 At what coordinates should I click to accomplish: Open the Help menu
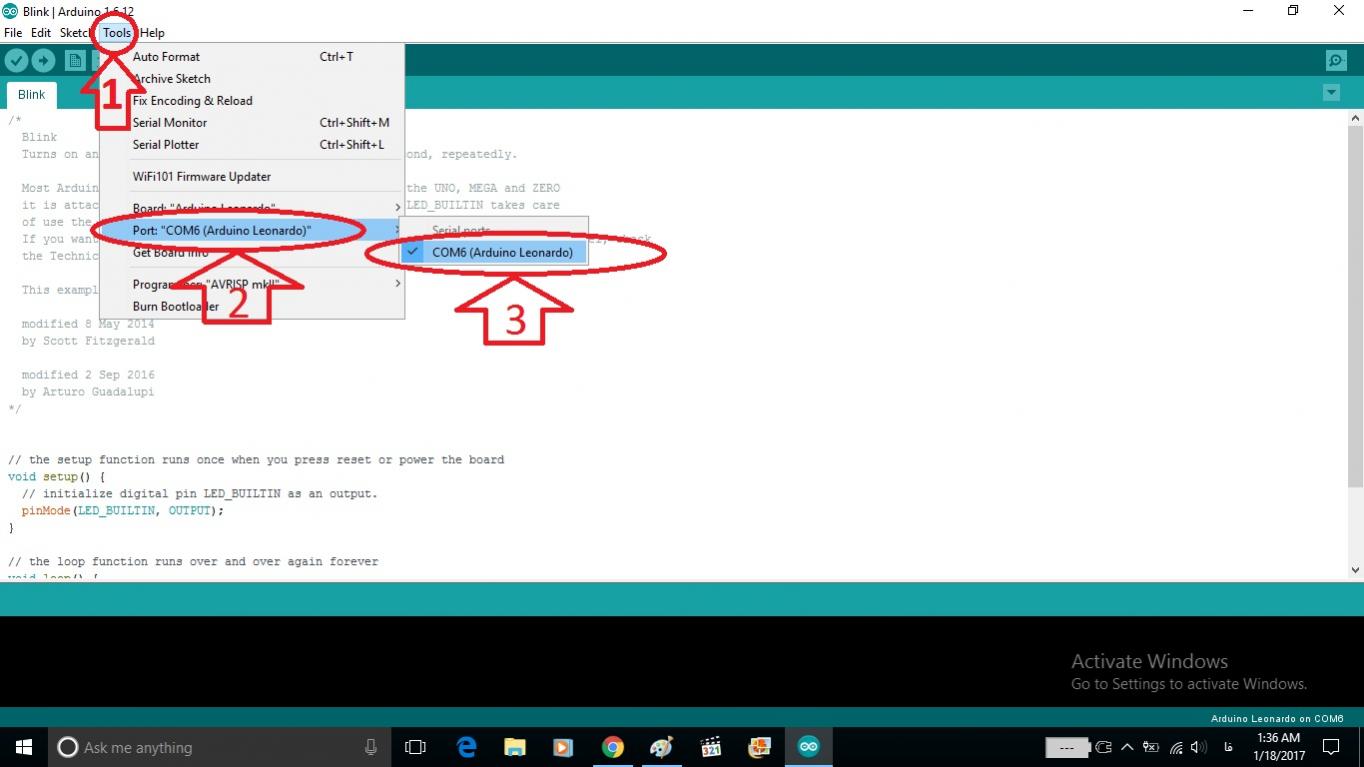152,33
